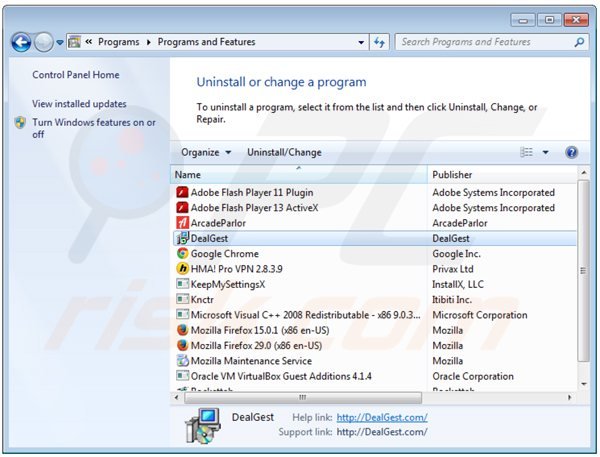The image size is (600, 457).
Task: Sort by the Name column header
Action: tap(299, 175)
